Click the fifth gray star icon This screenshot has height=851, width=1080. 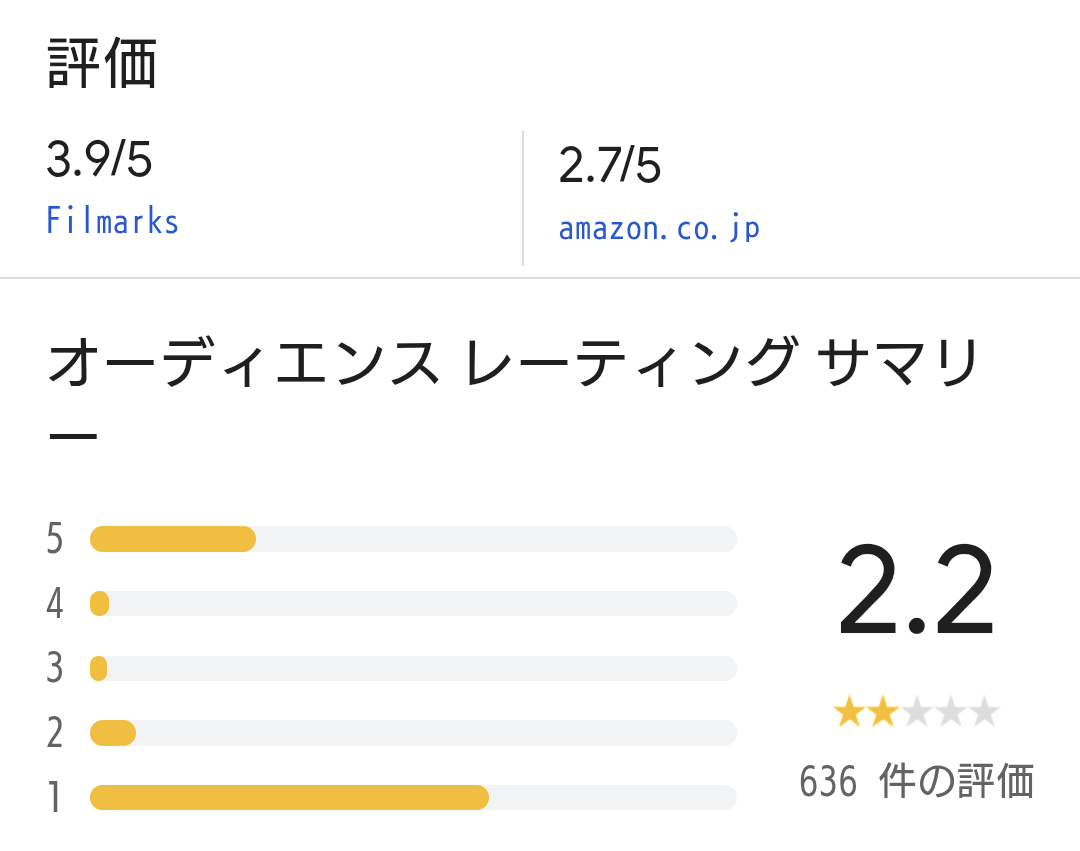(984, 712)
